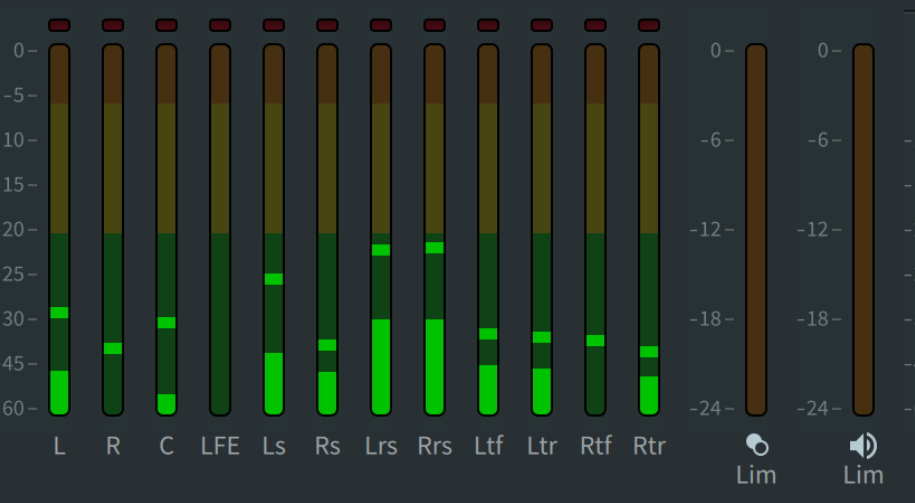Click the LFE channel label
This screenshot has width=915, height=503.
click(220, 446)
